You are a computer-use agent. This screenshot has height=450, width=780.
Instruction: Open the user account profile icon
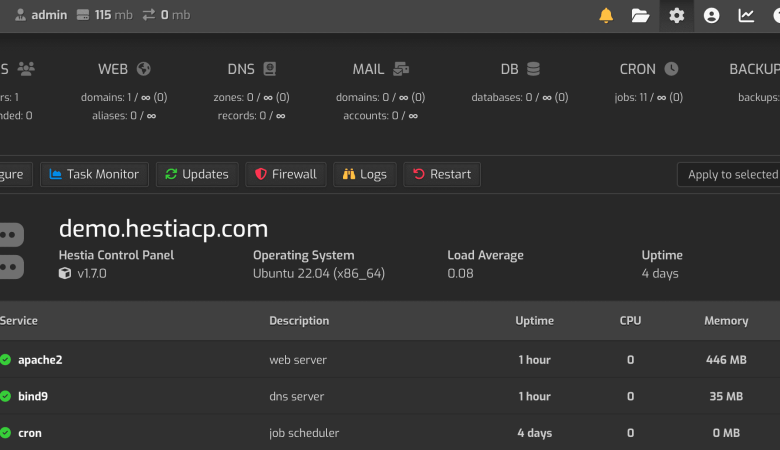click(711, 15)
